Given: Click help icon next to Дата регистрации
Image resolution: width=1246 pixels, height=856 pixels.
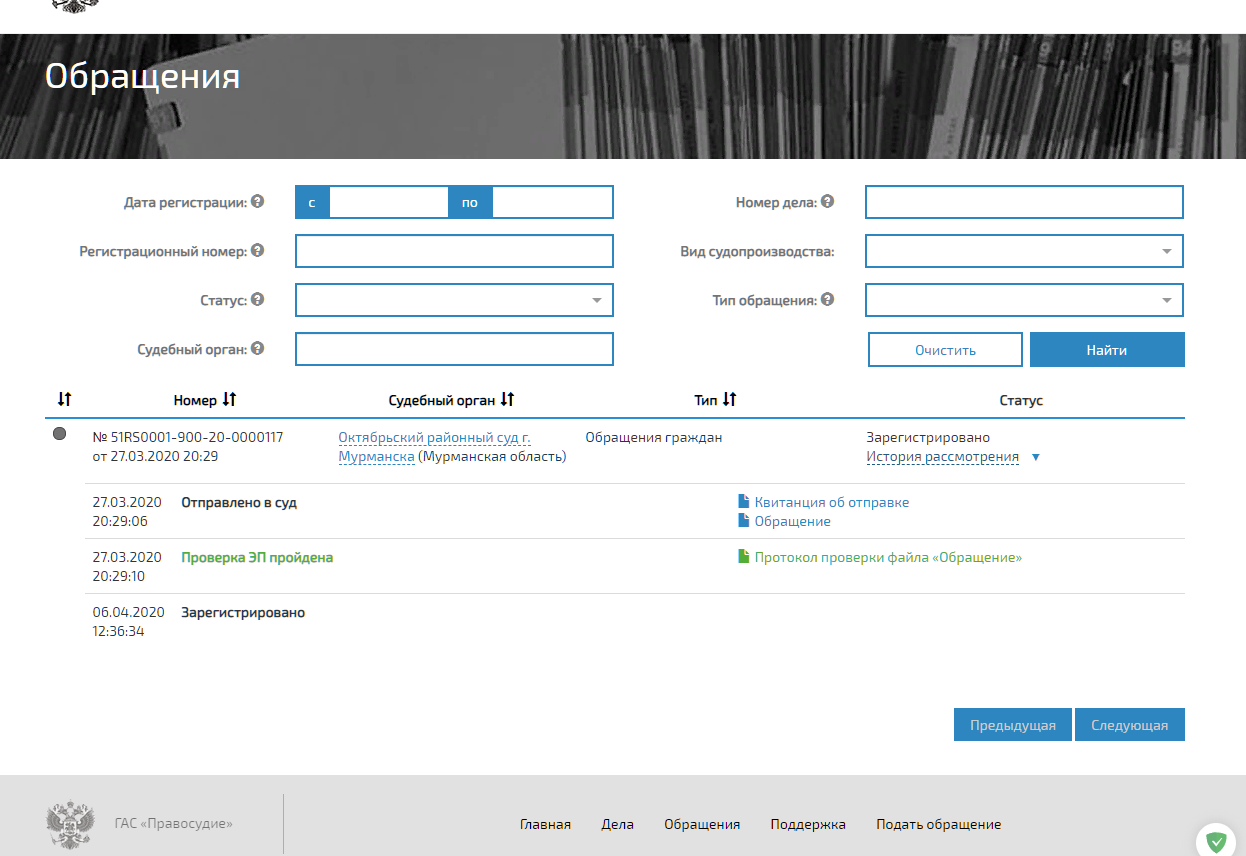Looking at the screenshot, I should (257, 201).
